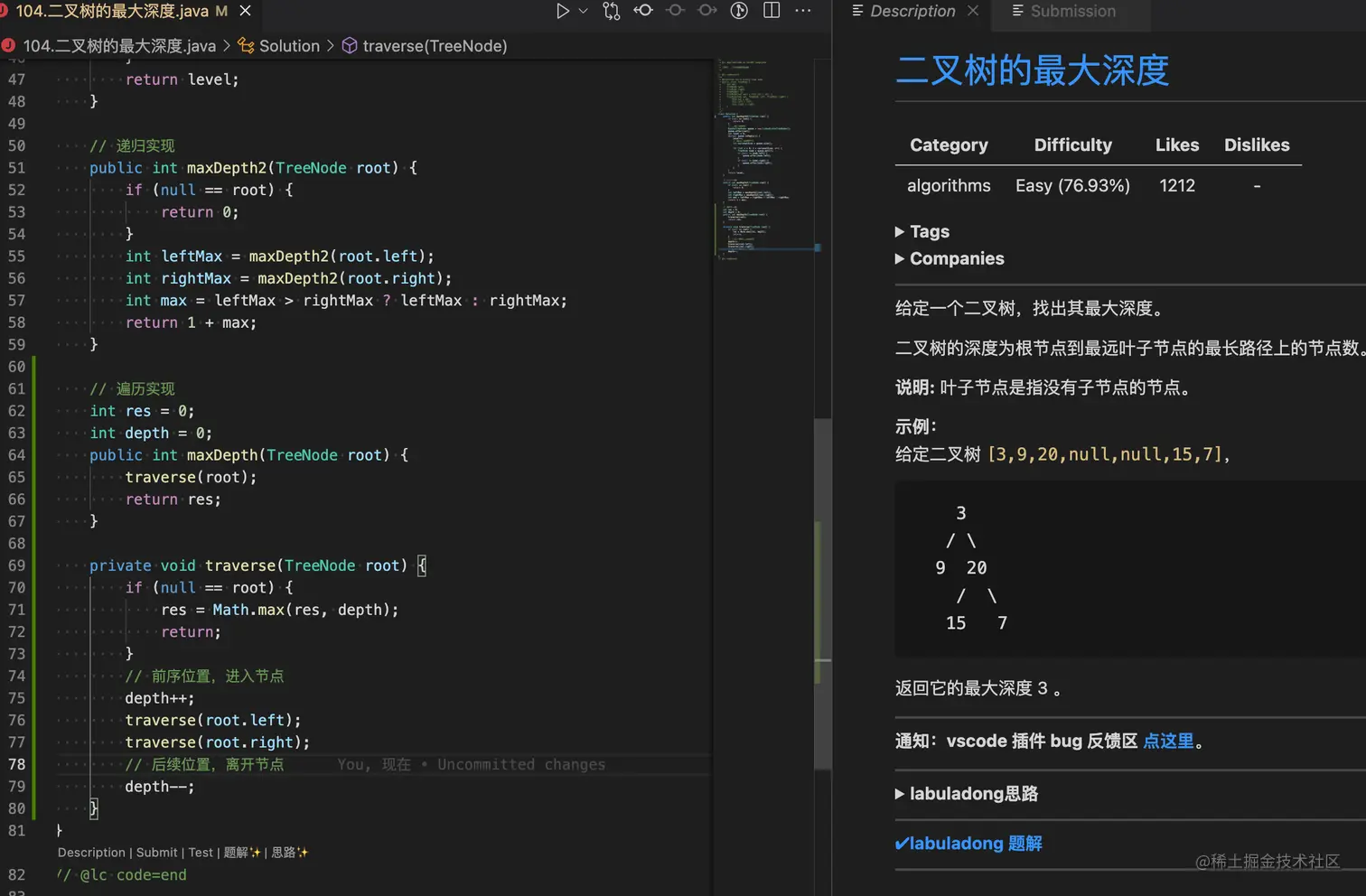Open previous revision using left-arrow commit icon
1366x896 pixels.
643,11
